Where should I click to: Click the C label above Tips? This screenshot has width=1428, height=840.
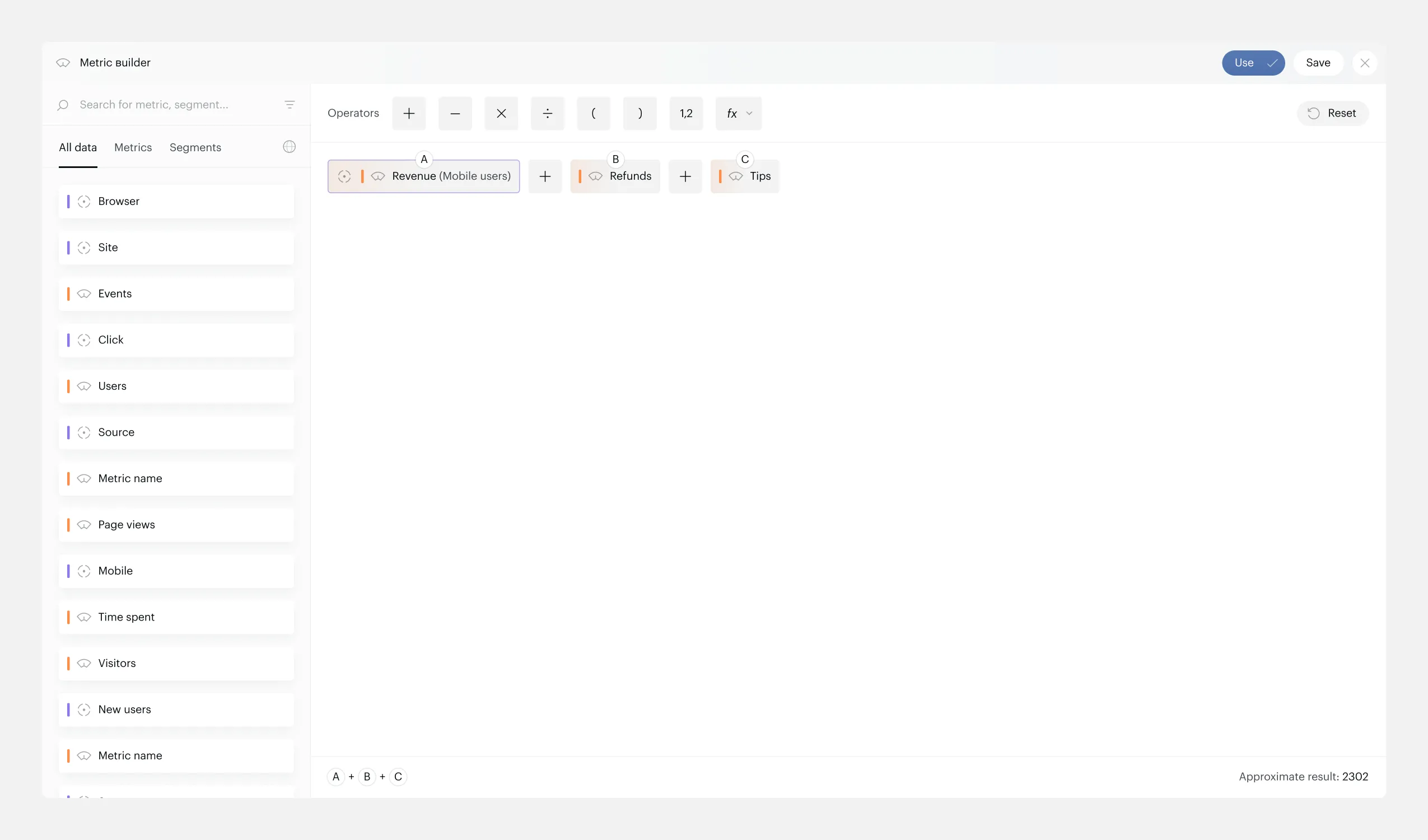[x=745, y=159]
